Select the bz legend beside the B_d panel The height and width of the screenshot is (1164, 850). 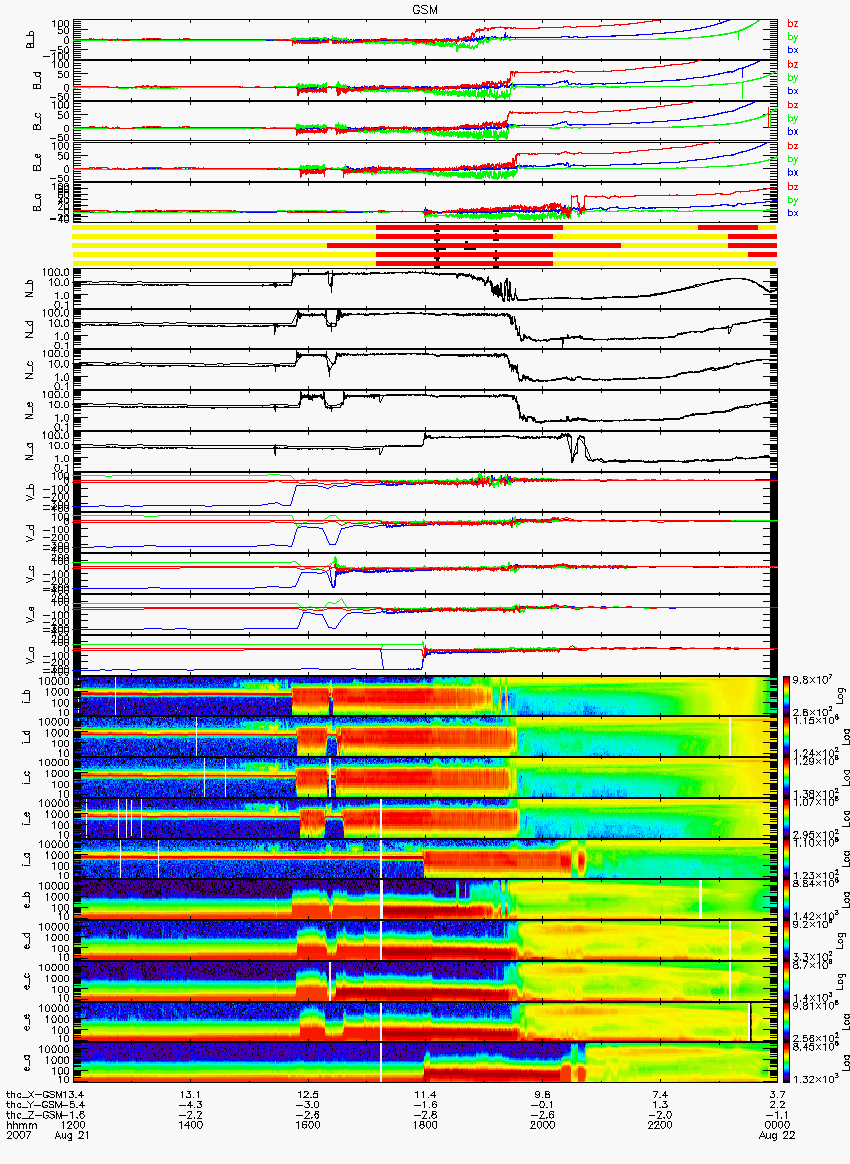[792, 65]
